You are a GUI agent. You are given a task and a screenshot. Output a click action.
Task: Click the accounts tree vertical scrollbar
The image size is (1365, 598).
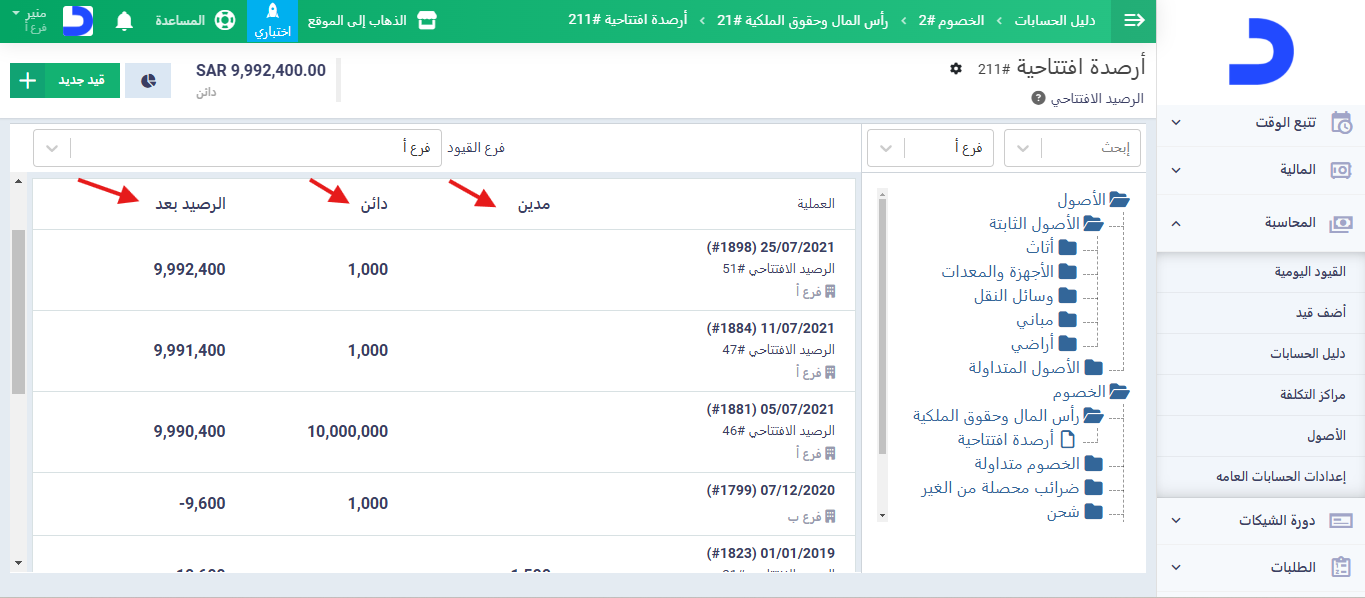pos(882,325)
